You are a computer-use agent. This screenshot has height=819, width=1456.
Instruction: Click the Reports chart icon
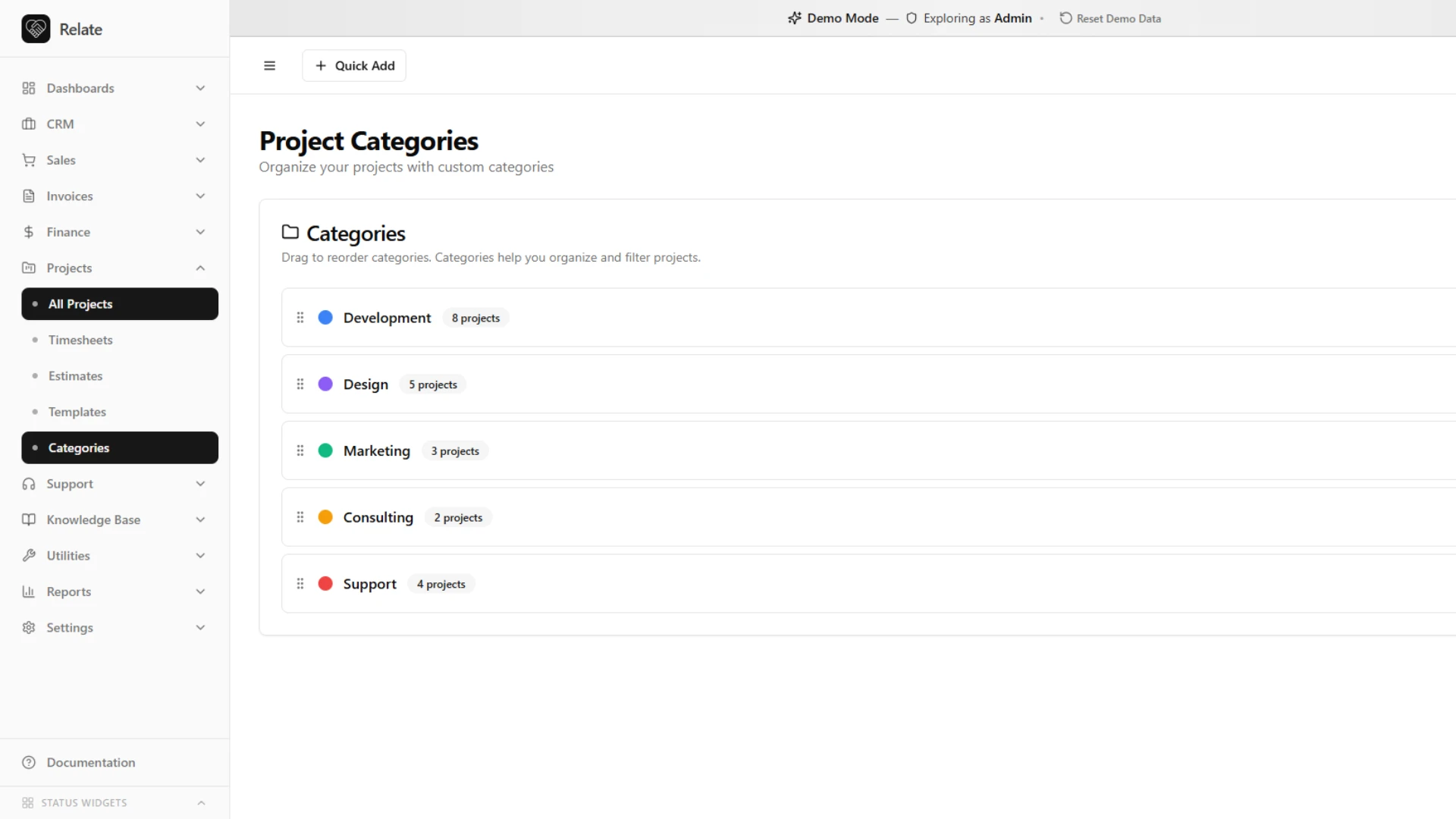pos(29,591)
